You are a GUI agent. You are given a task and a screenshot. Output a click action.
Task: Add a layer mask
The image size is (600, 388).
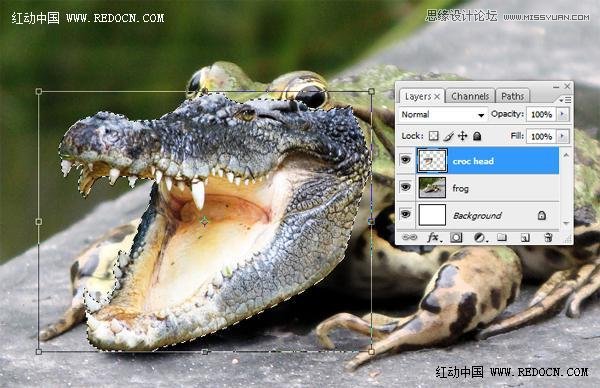pos(456,238)
